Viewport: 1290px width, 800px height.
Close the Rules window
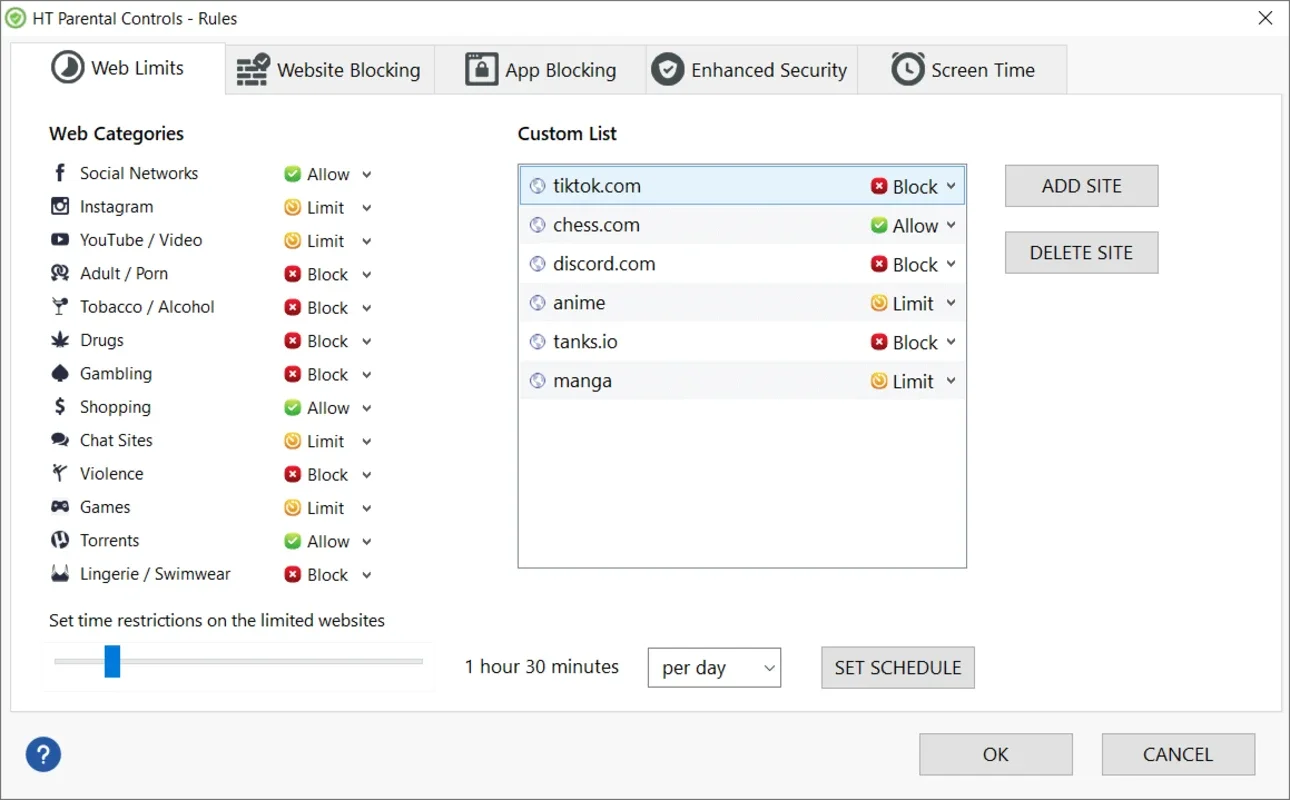click(x=1264, y=17)
